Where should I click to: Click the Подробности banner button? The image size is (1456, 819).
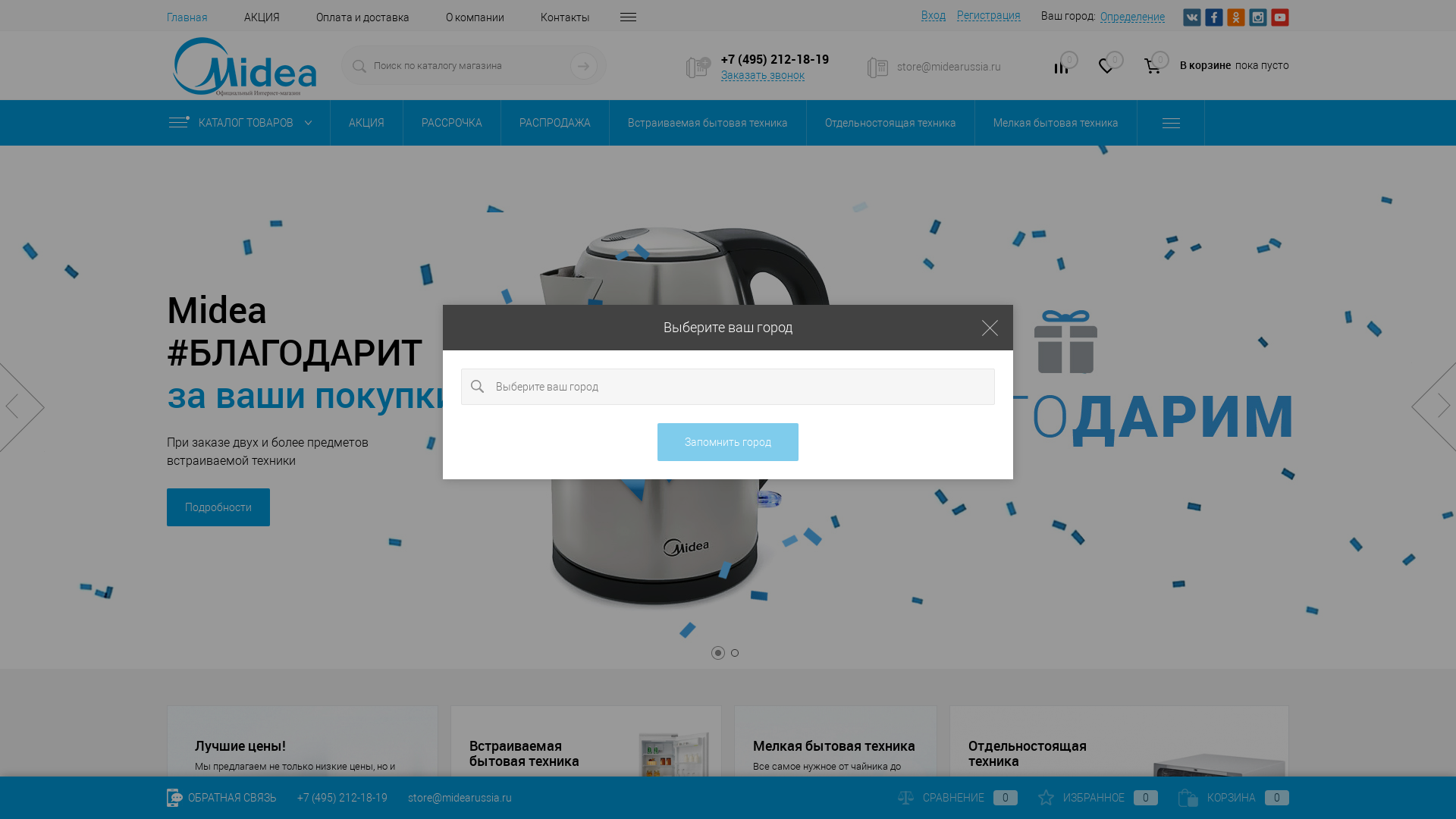pyautogui.click(x=218, y=507)
